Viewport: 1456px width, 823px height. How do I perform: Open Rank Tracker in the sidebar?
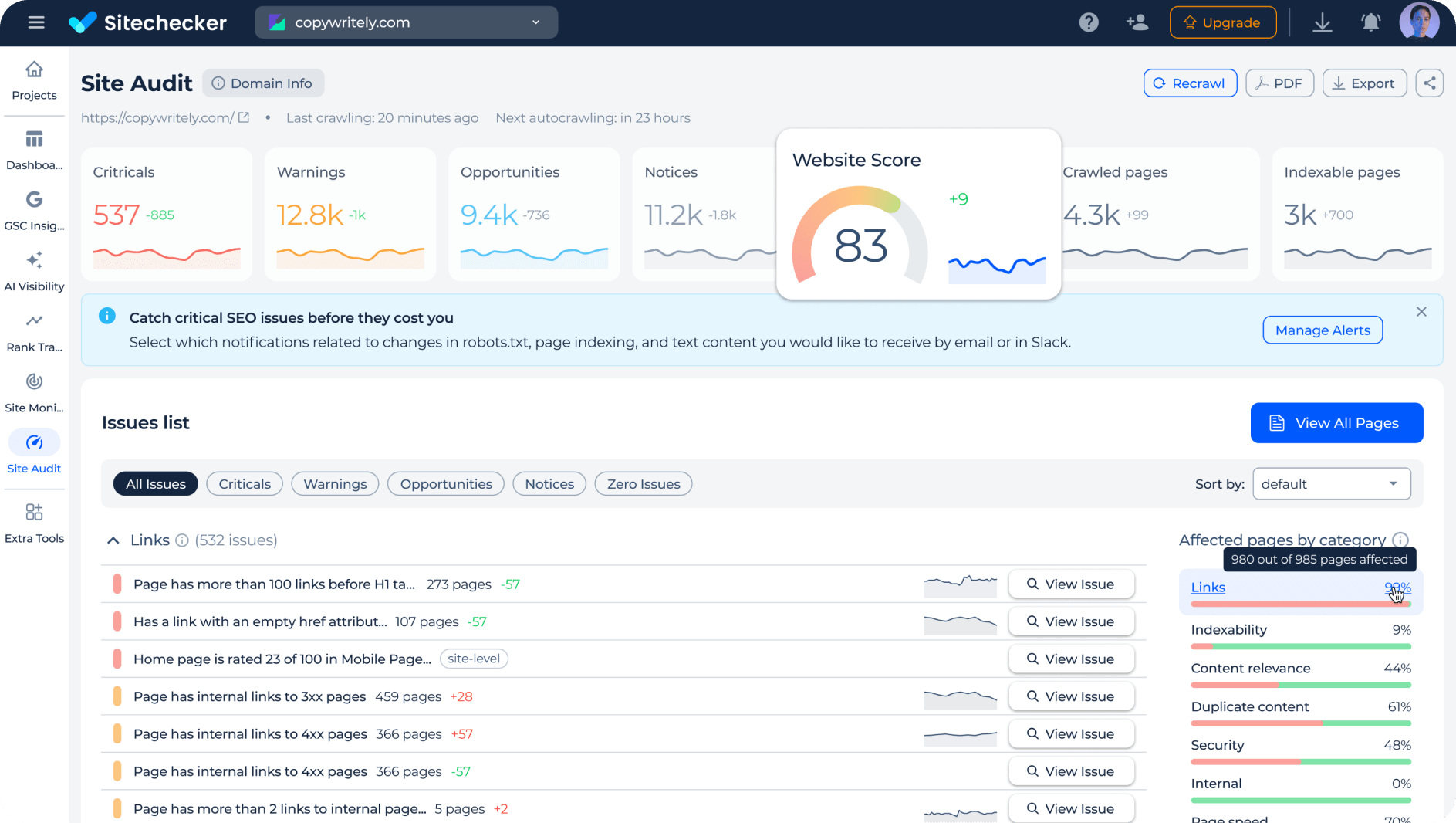tap(34, 333)
